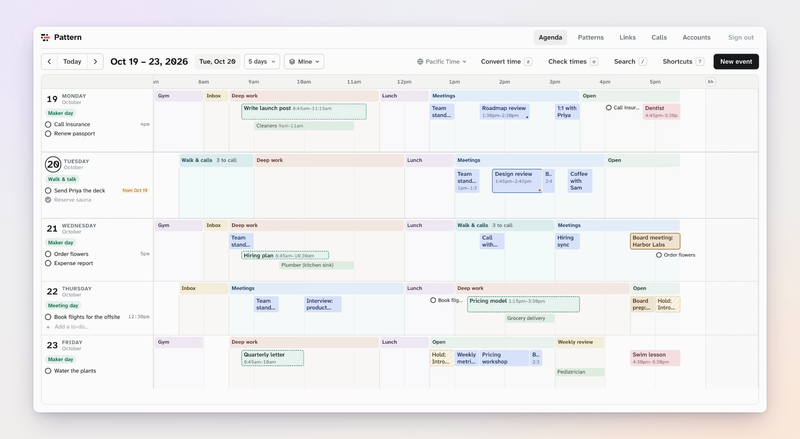800x439 pixels.
Task: Open the Design review event on Tuesday
Action: (x=516, y=181)
